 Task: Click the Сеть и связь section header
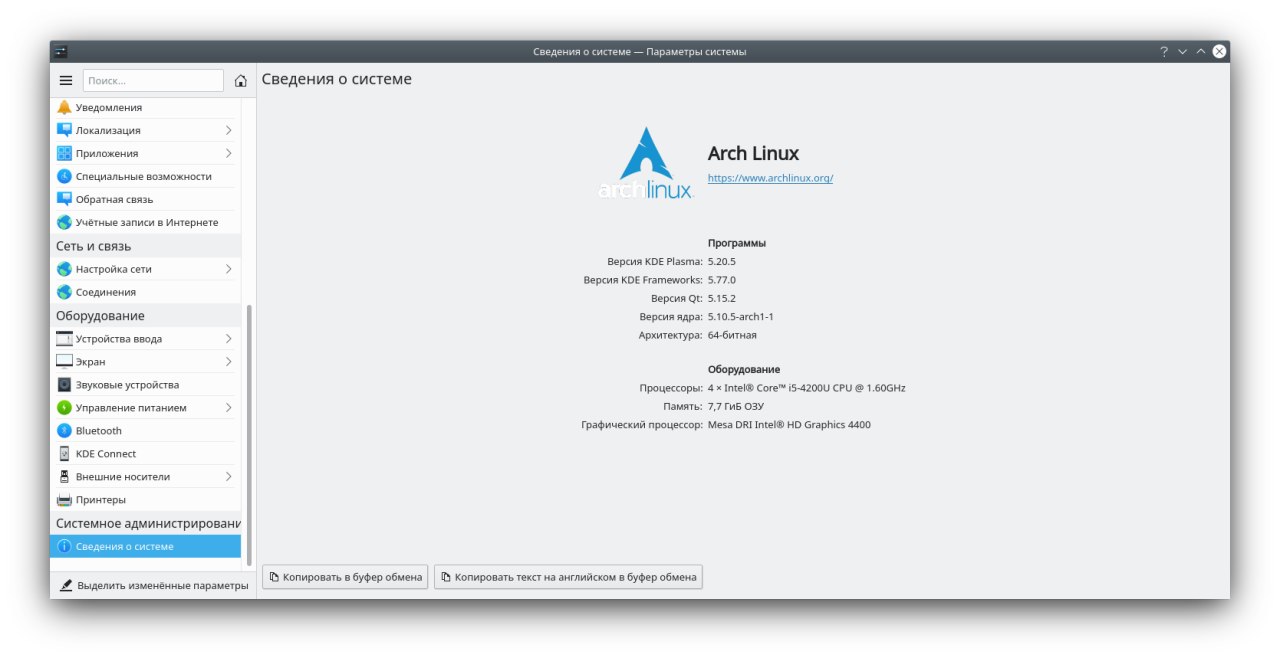pos(93,246)
